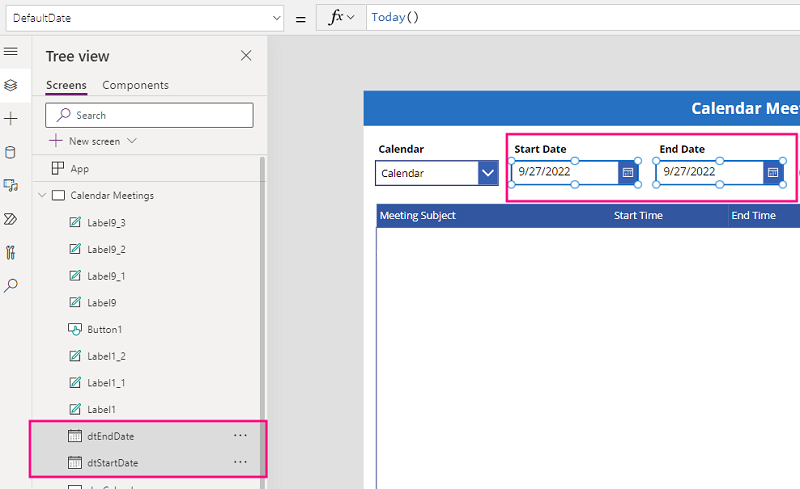This screenshot has width=800, height=489.
Task: Open more options for dtEndDate
Action: point(240,435)
